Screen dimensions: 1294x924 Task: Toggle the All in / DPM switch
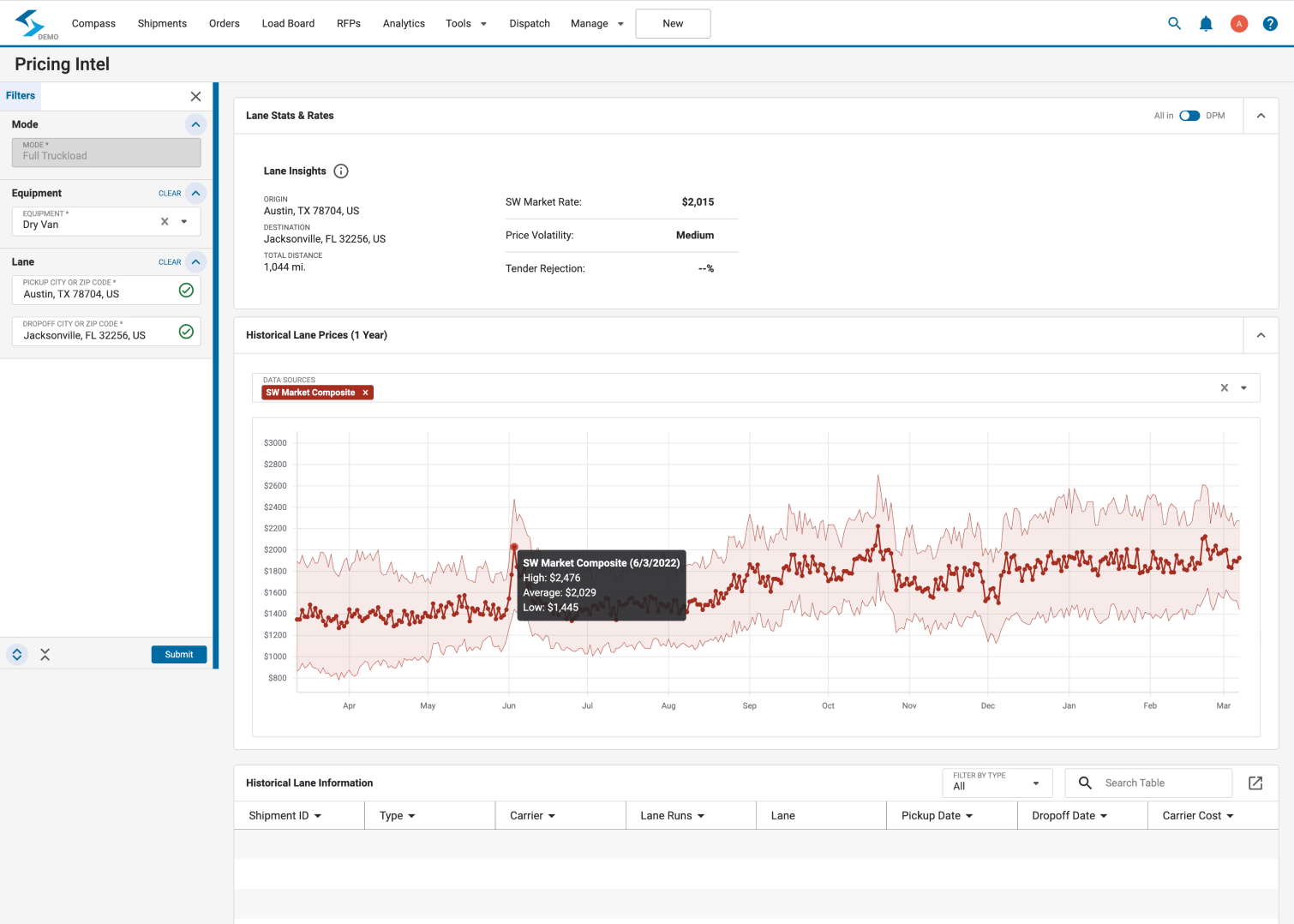(x=1189, y=116)
